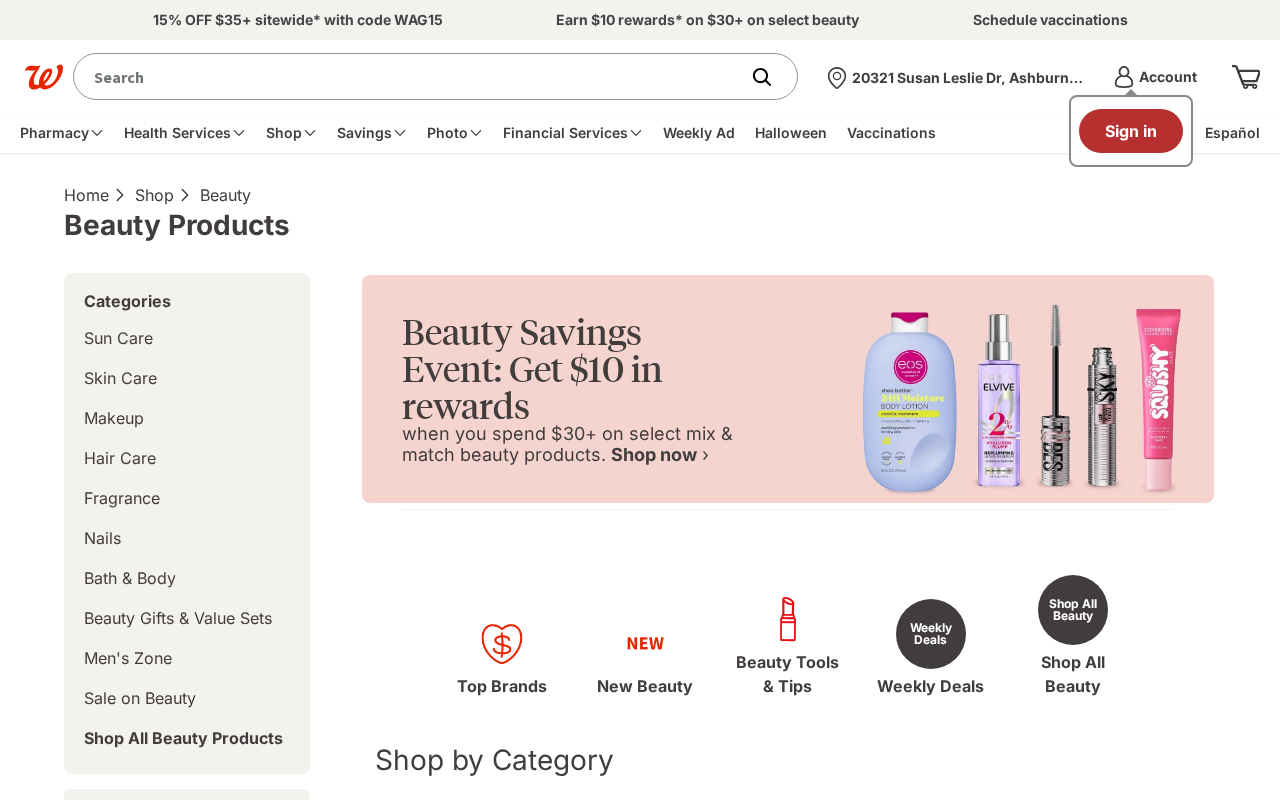Open the Halloween menu item
This screenshot has width=1280, height=800.
(791, 133)
